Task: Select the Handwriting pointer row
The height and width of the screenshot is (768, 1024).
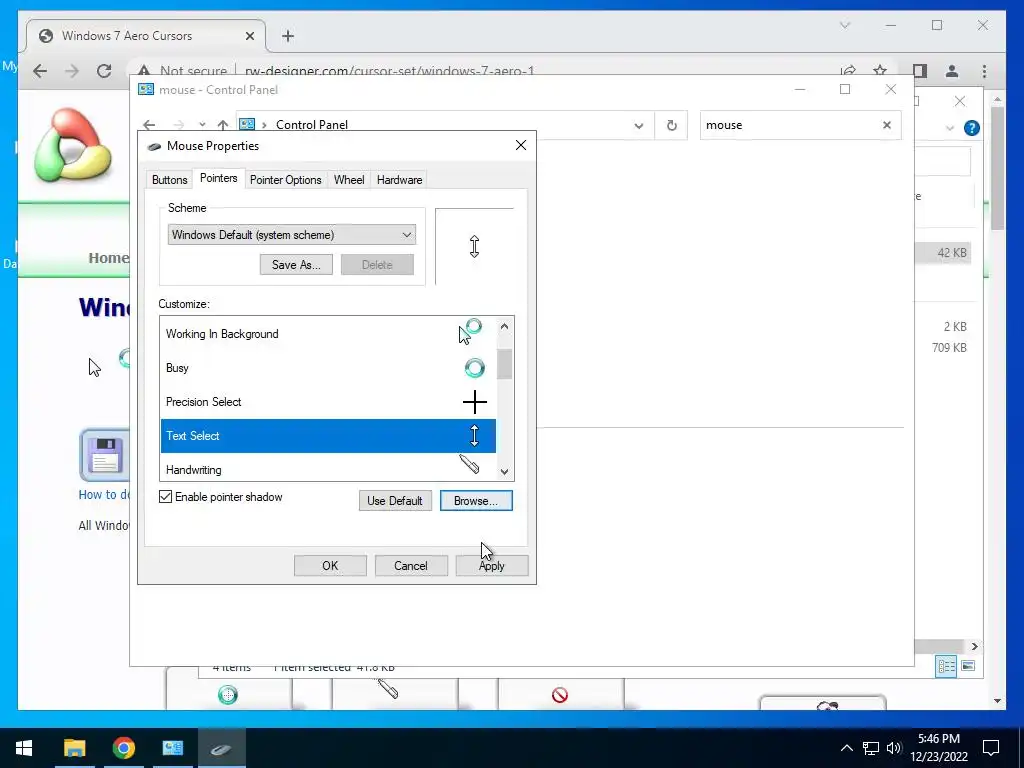Action: click(328, 468)
